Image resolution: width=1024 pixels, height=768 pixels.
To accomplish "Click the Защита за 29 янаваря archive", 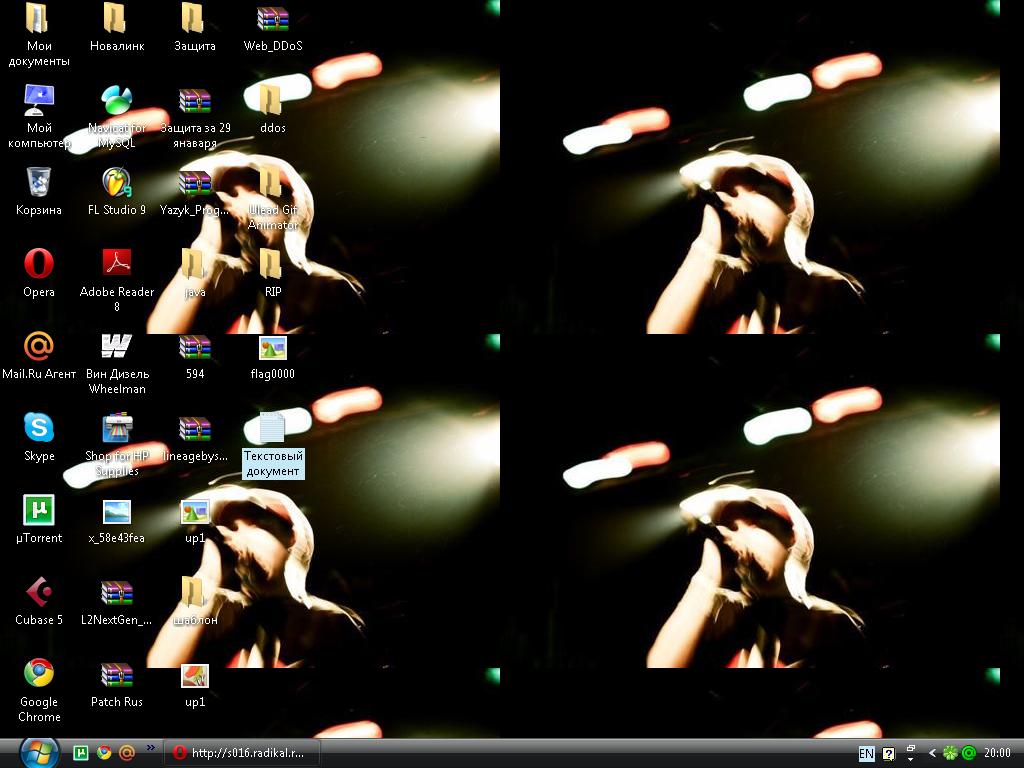I will coord(195,101).
